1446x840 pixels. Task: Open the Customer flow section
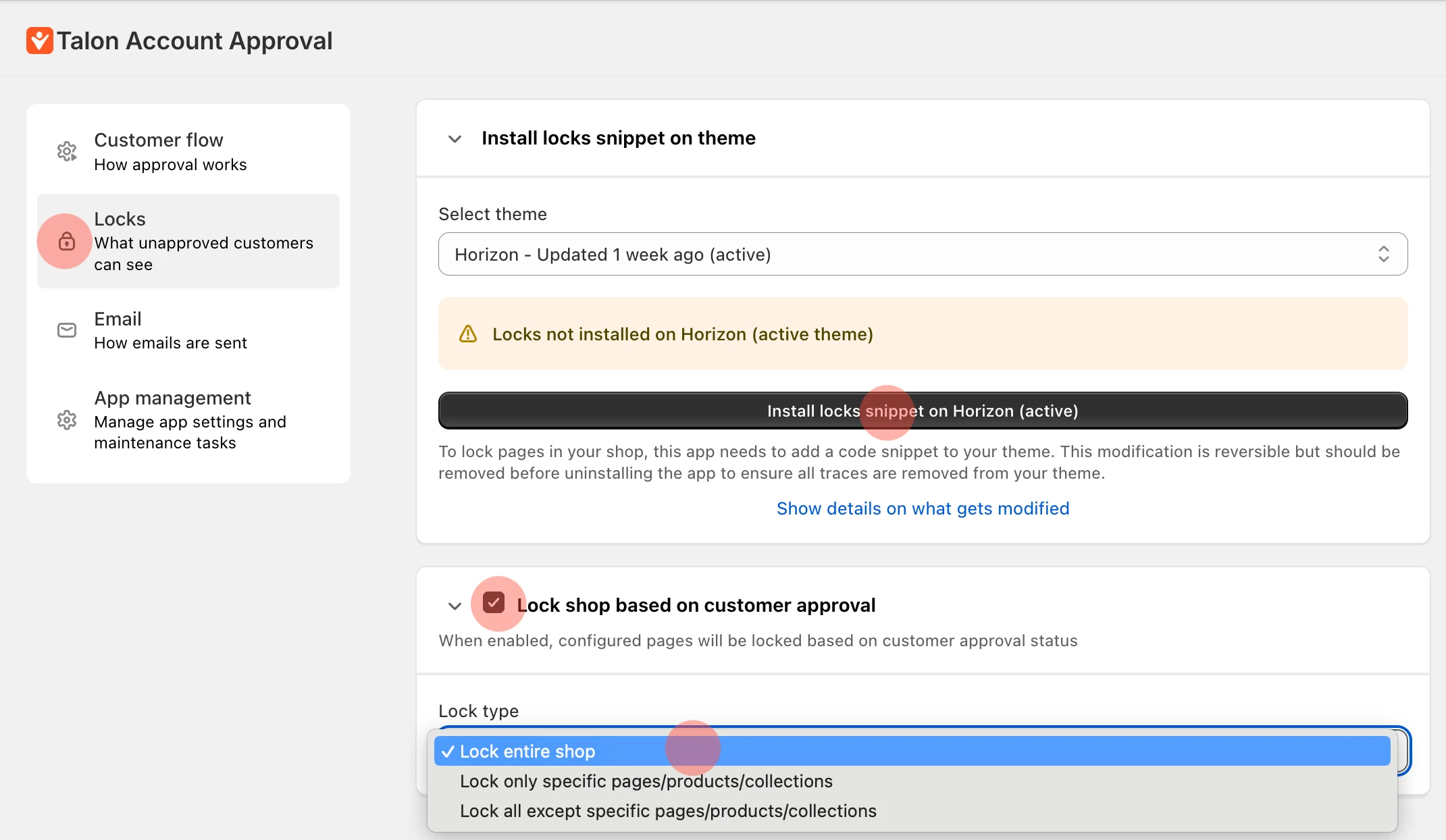(x=159, y=151)
